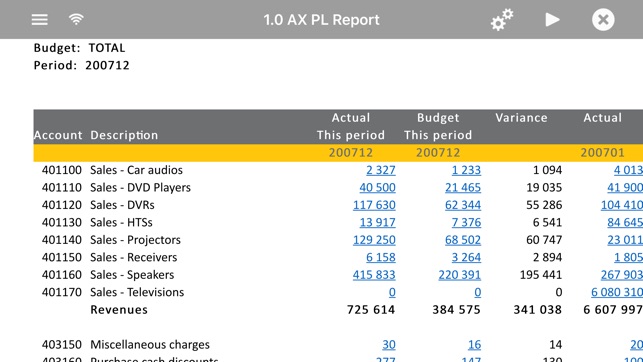Open the hamburger menu
Image resolution: width=643 pixels, height=362 pixels.
pyautogui.click(x=39, y=19)
